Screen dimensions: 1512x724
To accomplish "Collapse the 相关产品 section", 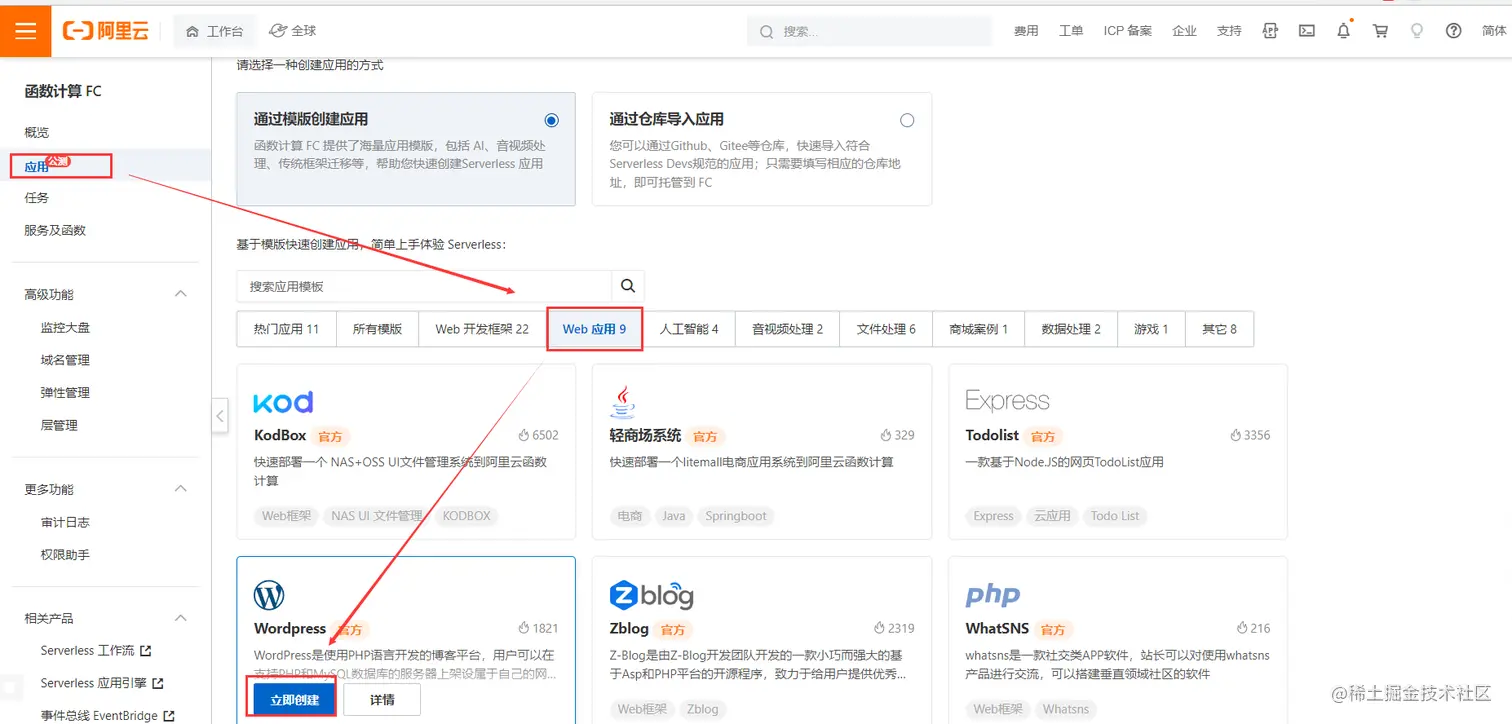I will (180, 617).
